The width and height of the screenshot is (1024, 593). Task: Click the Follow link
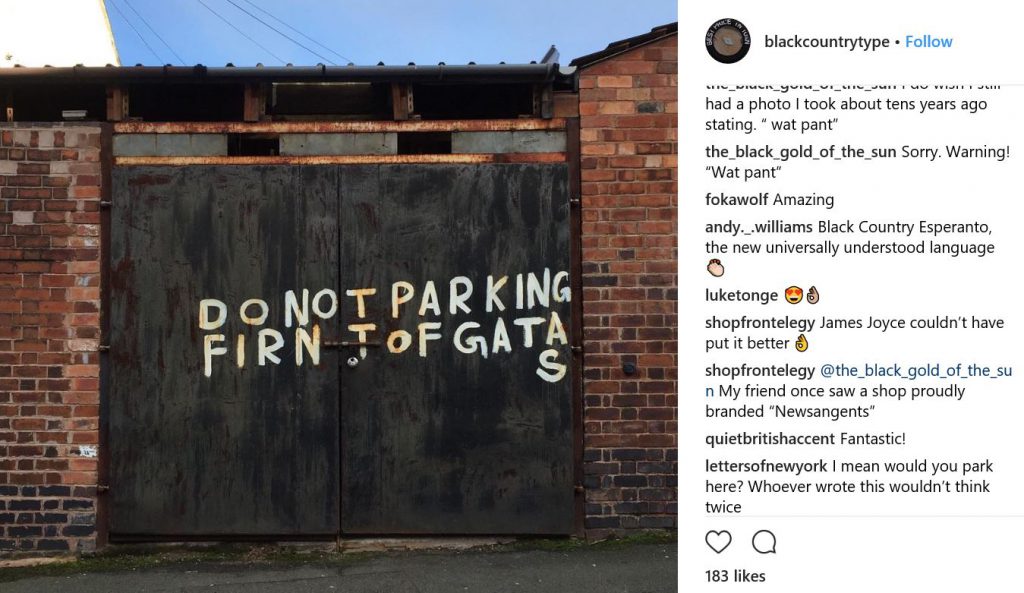point(929,42)
